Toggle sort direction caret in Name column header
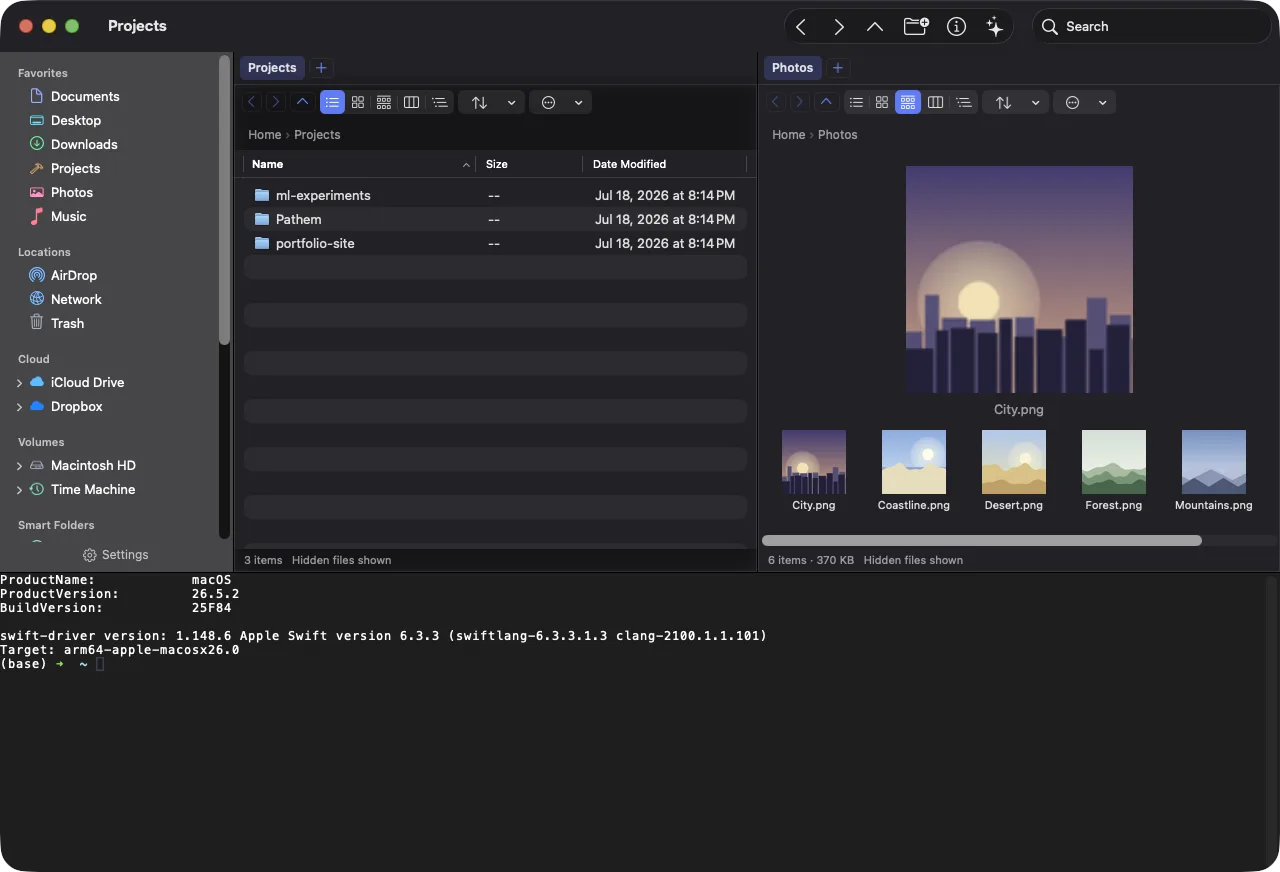Screen dimensions: 1280x872 click(466, 165)
